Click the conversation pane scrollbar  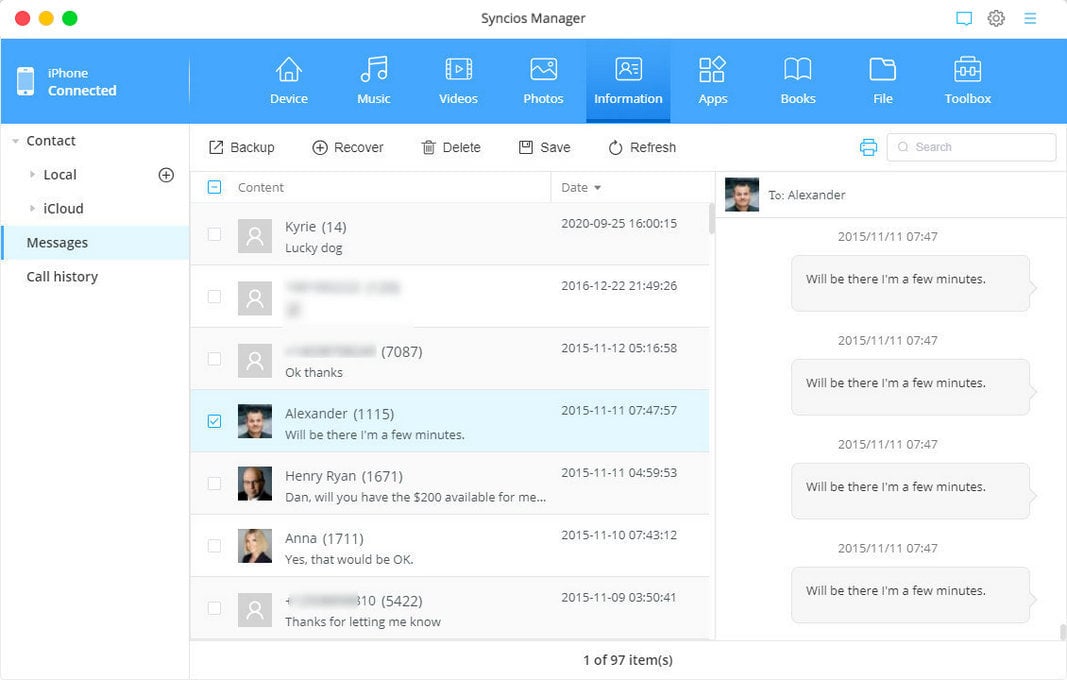click(1063, 632)
